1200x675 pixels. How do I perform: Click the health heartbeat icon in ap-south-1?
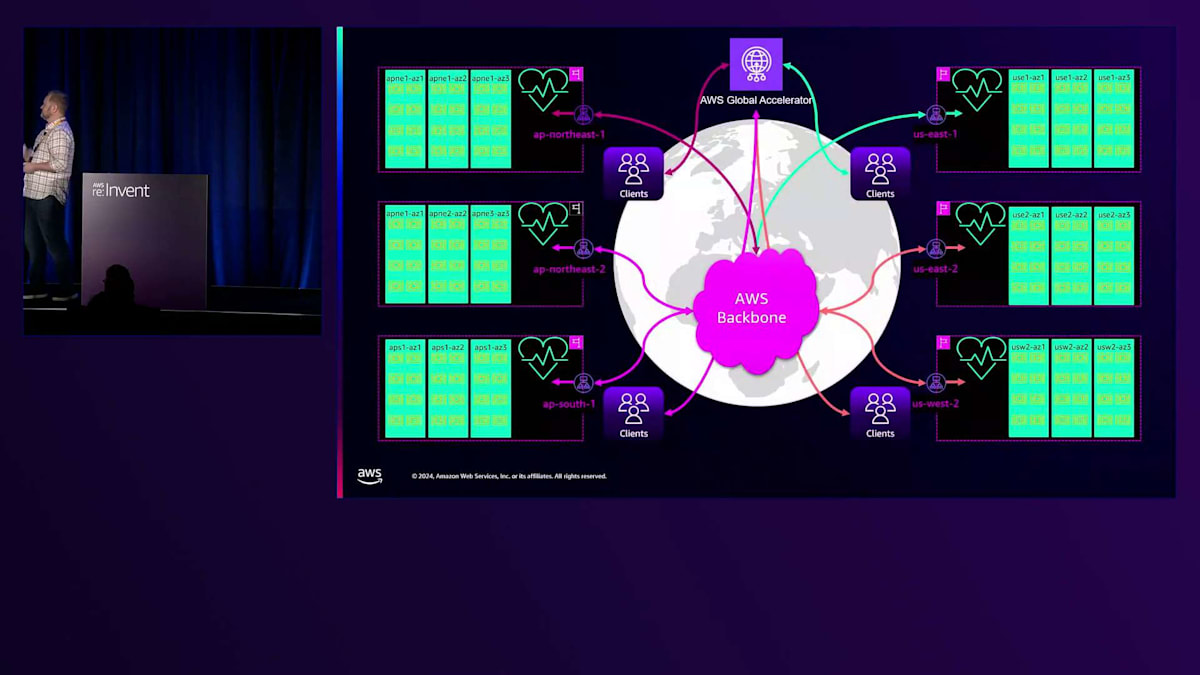coord(543,357)
